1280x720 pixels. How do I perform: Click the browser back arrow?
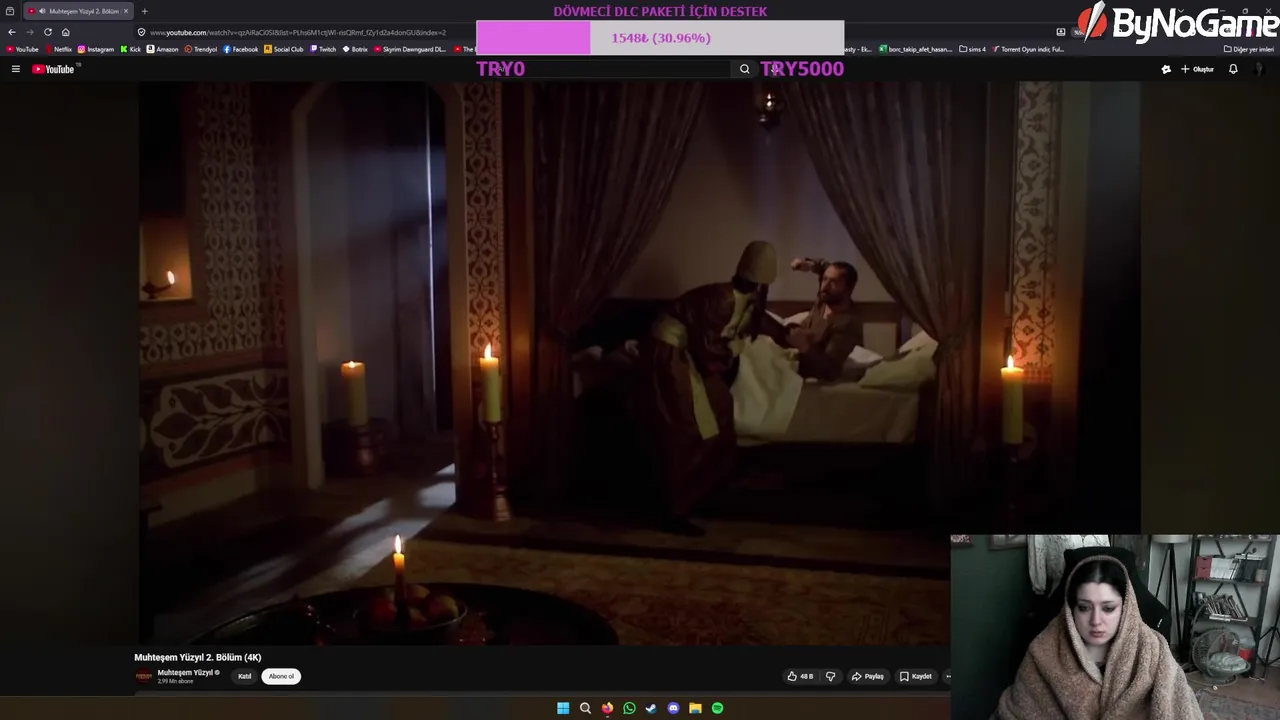pos(12,32)
